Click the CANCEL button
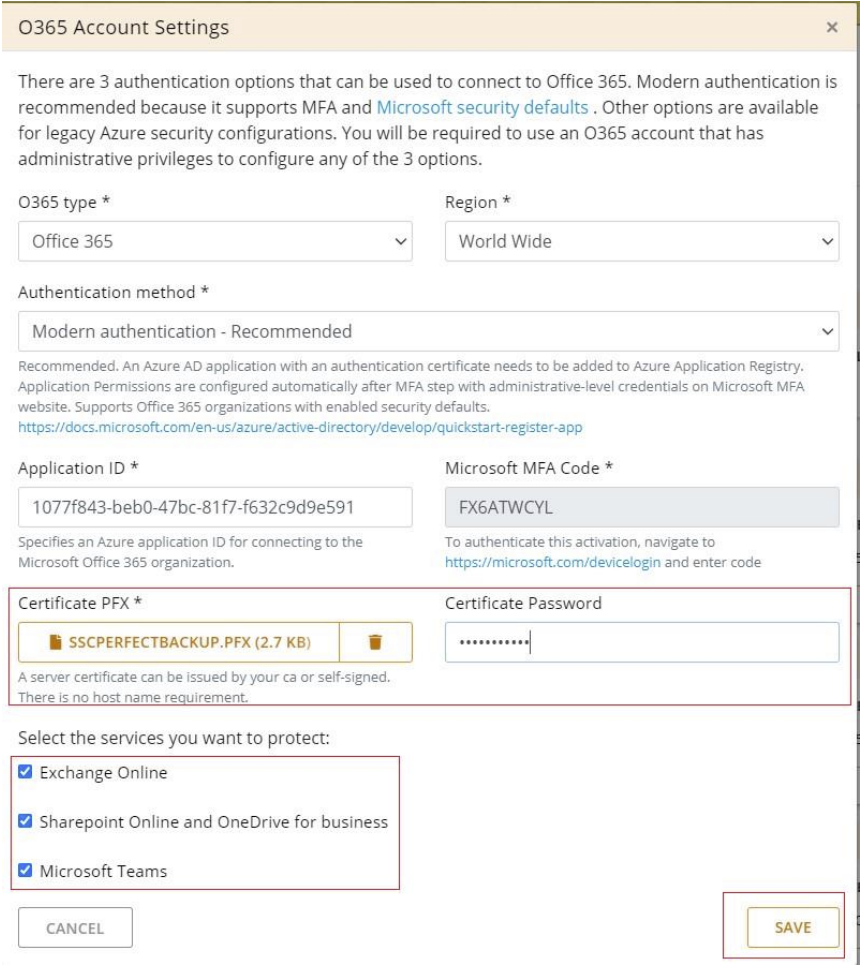The width and height of the screenshot is (862, 967). [x=75, y=928]
